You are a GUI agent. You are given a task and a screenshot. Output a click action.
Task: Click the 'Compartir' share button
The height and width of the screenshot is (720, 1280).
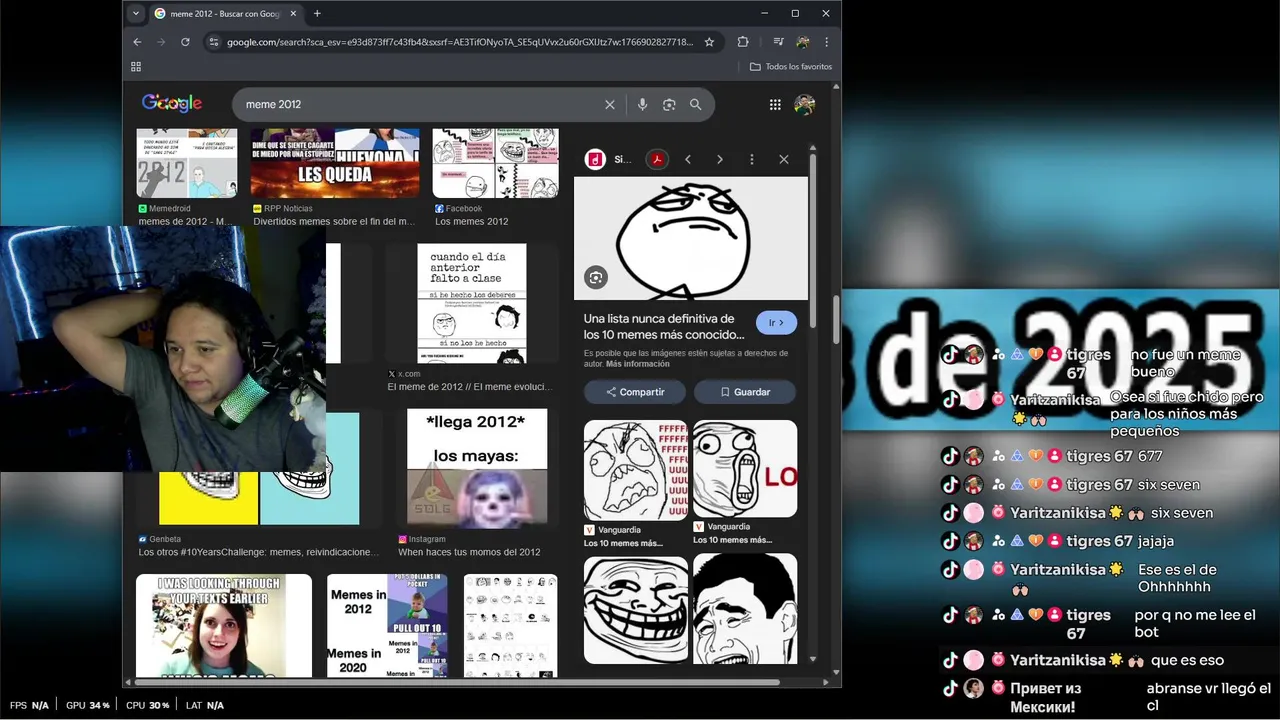pyautogui.click(x=635, y=392)
